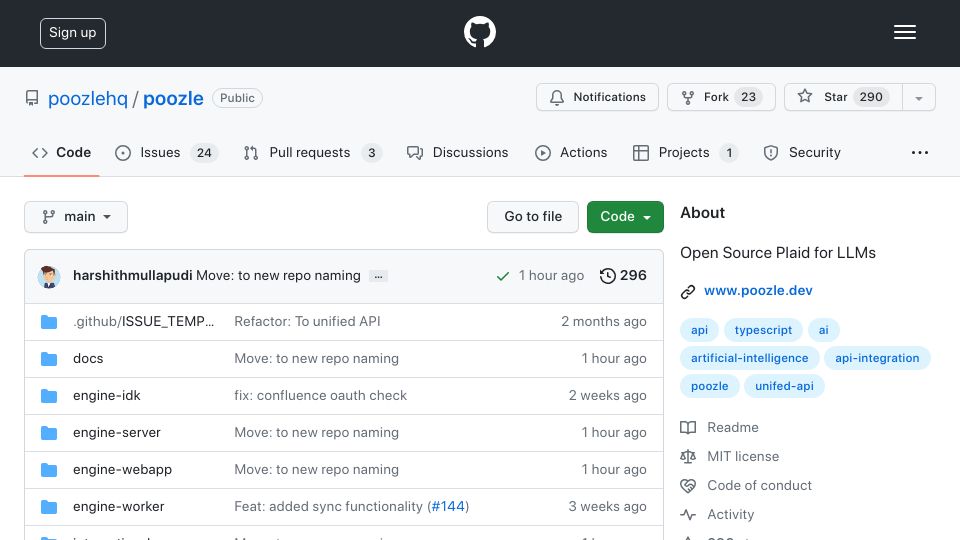Image resolution: width=960 pixels, height=540 pixels.
Task: Switch to the Code tab
Action: click(61, 152)
